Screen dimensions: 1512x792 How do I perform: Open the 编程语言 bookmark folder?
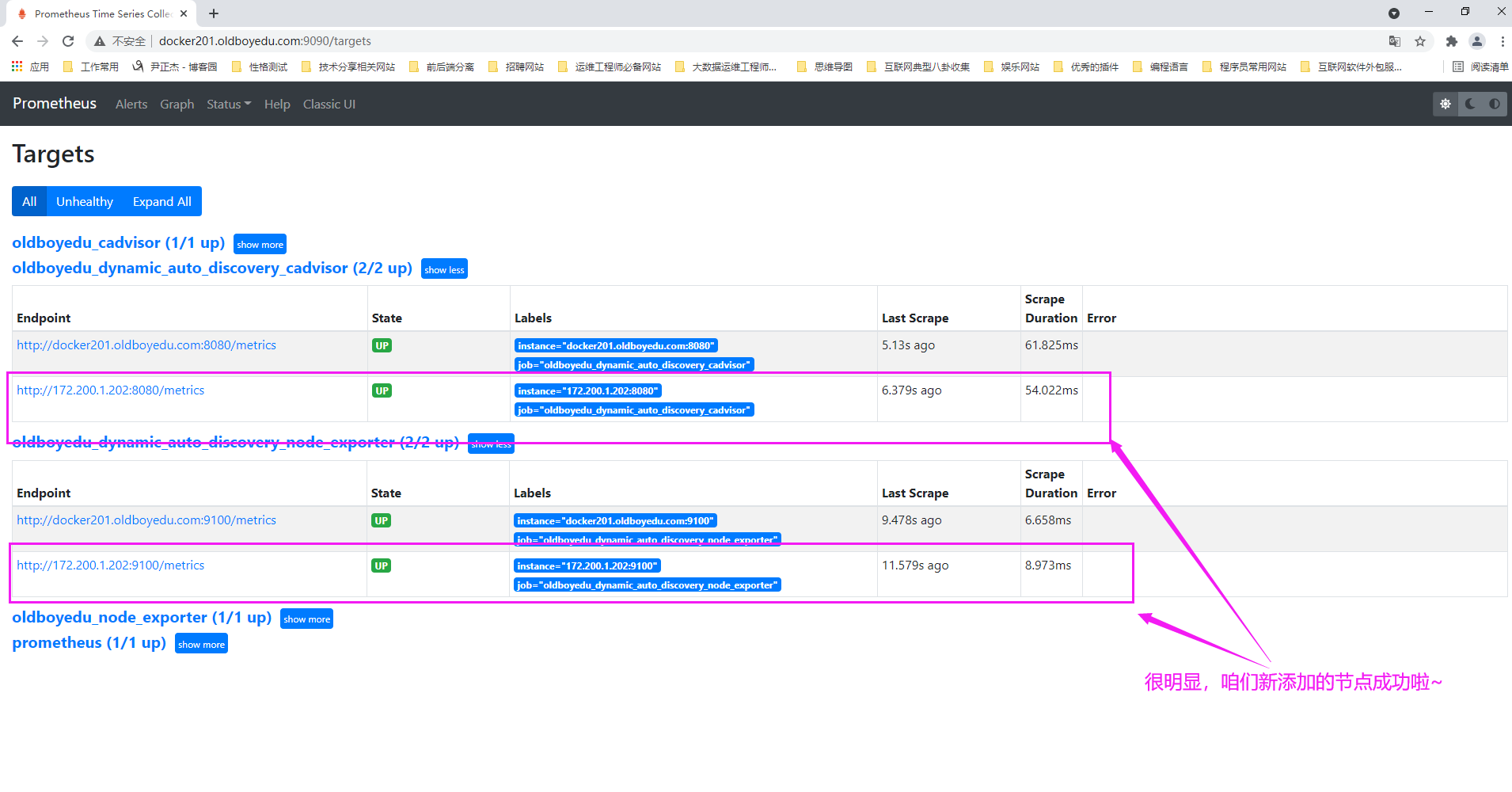[1161, 67]
